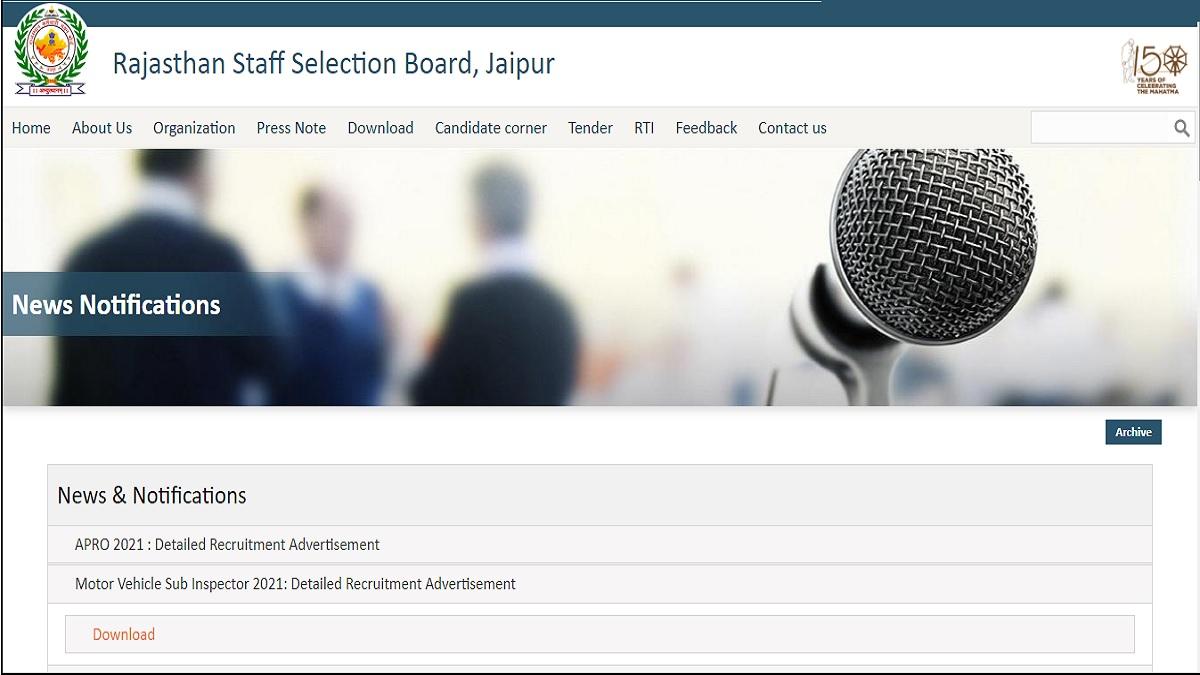Click the orange Download link under Motor Vehicle

(x=124, y=635)
